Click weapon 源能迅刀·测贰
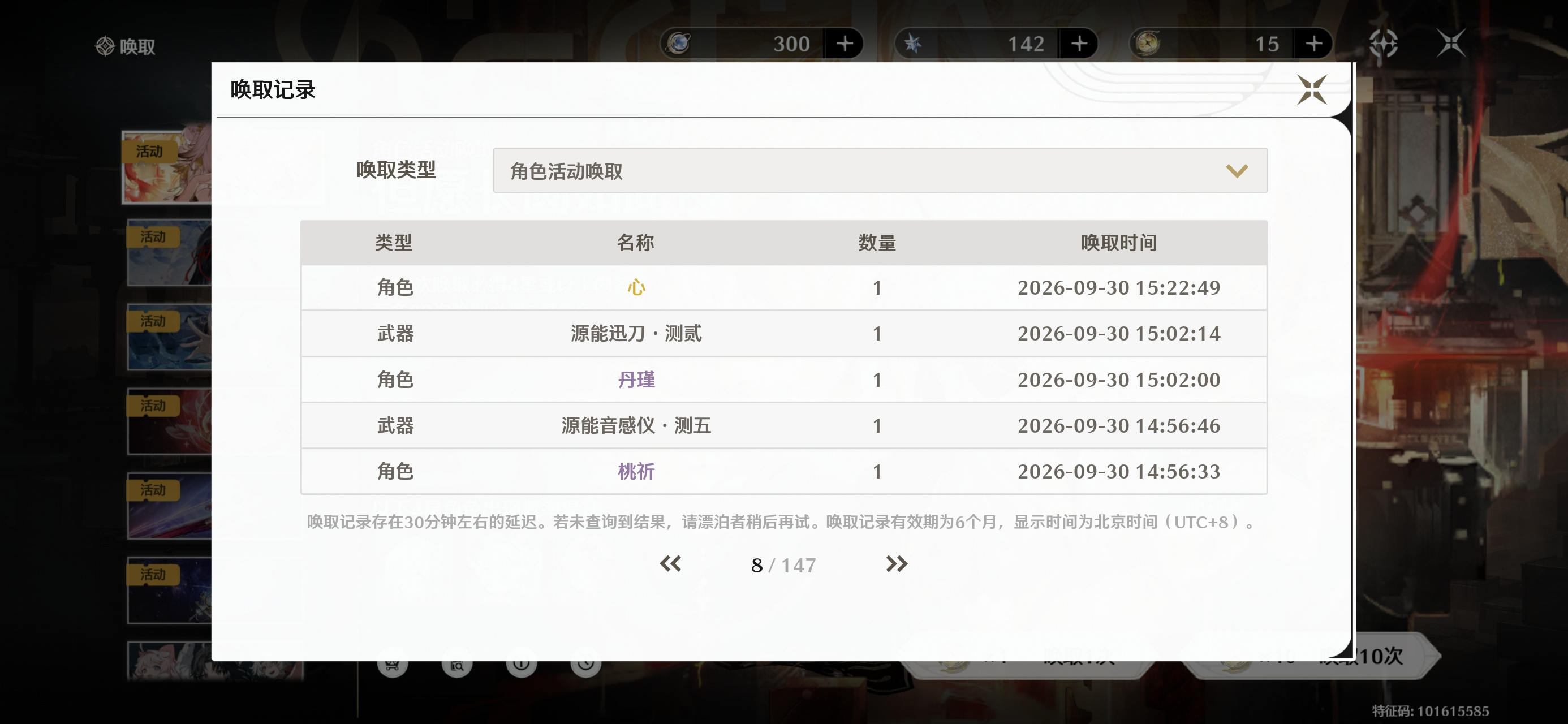Viewport: 1568px width, 724px height. [635, 334]
